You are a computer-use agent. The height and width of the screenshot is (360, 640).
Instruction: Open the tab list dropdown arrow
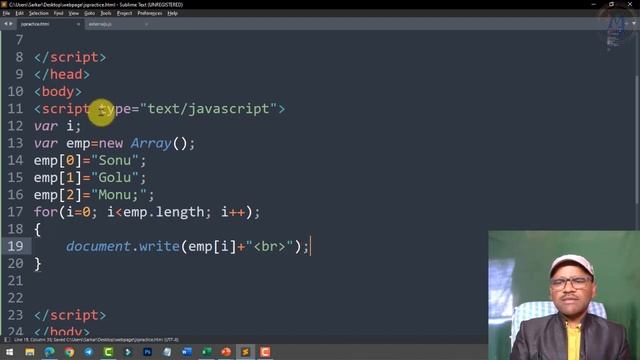coord(634,24)
